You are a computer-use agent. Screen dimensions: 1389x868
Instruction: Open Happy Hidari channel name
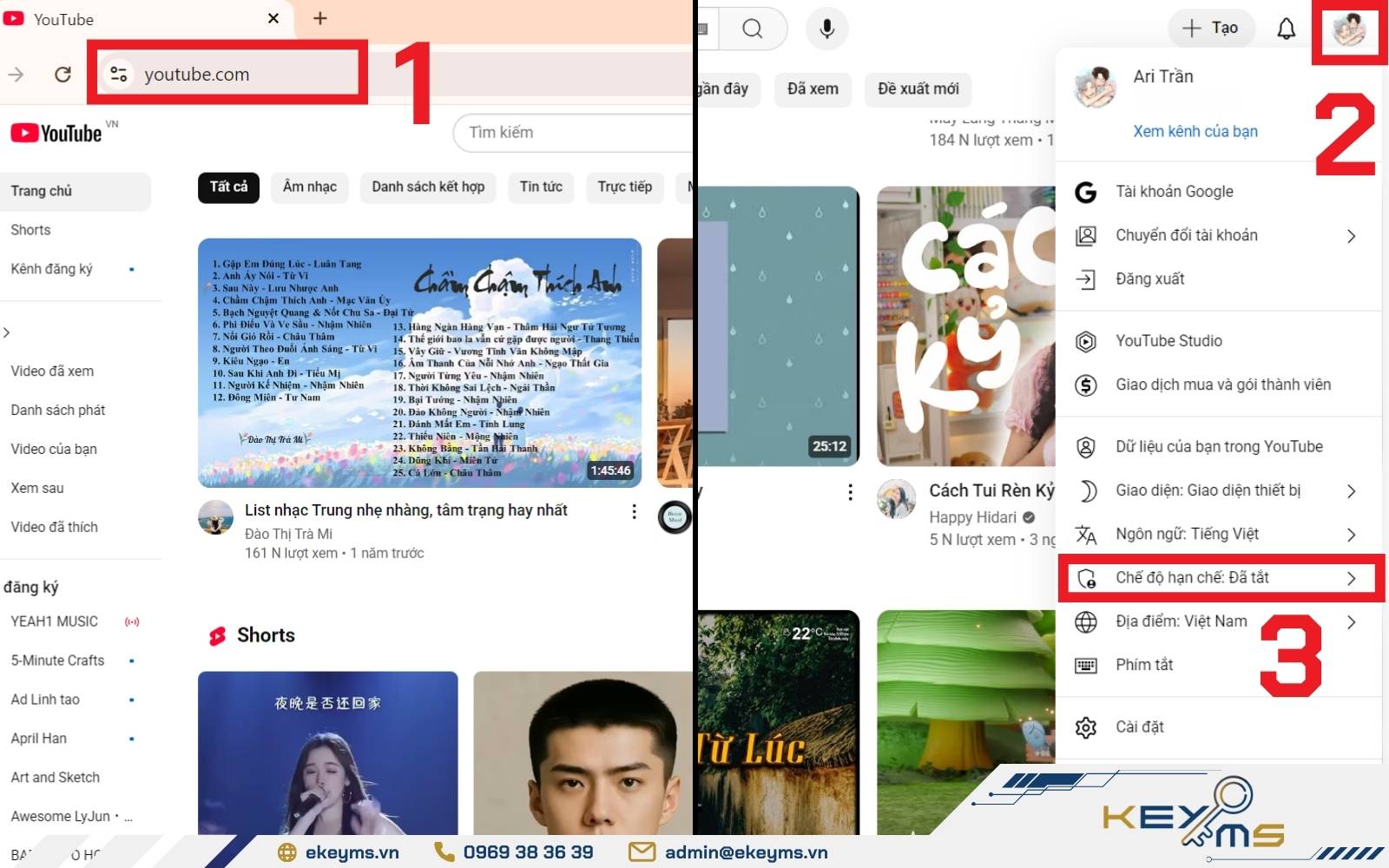[x=972, y=517]
